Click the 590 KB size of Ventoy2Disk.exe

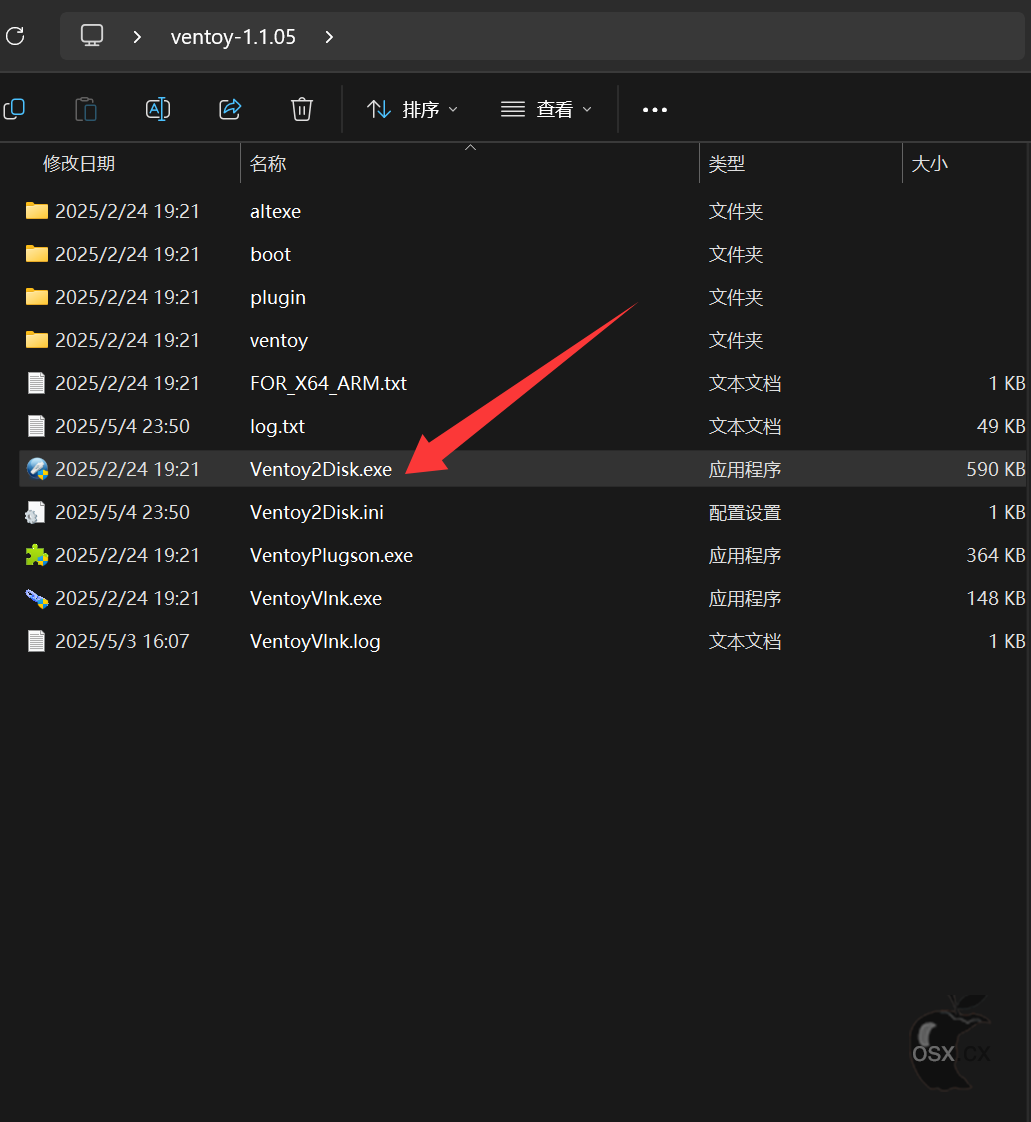(996, 469)
